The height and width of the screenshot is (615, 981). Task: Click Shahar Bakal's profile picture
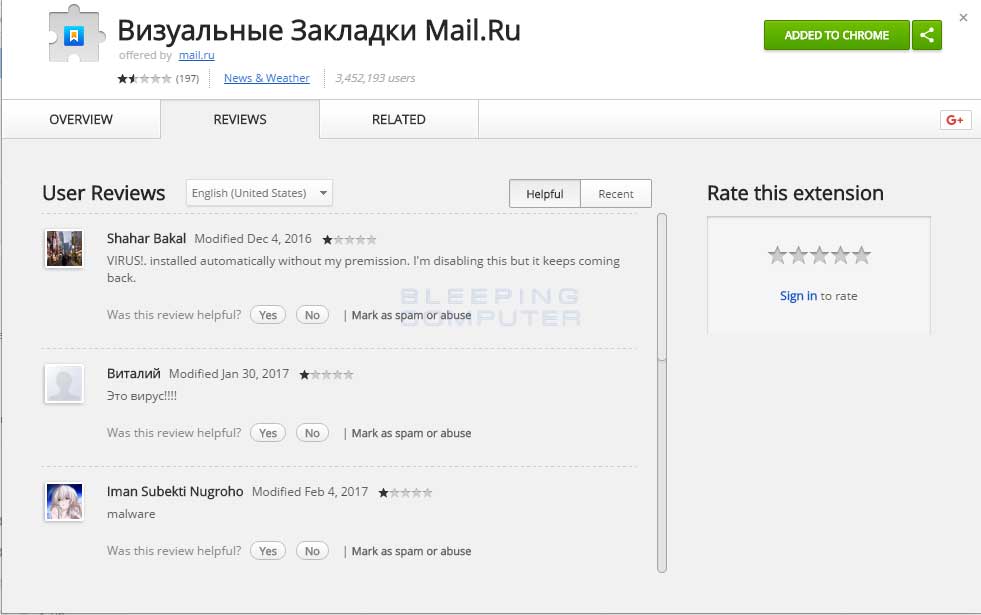(64, 251)
